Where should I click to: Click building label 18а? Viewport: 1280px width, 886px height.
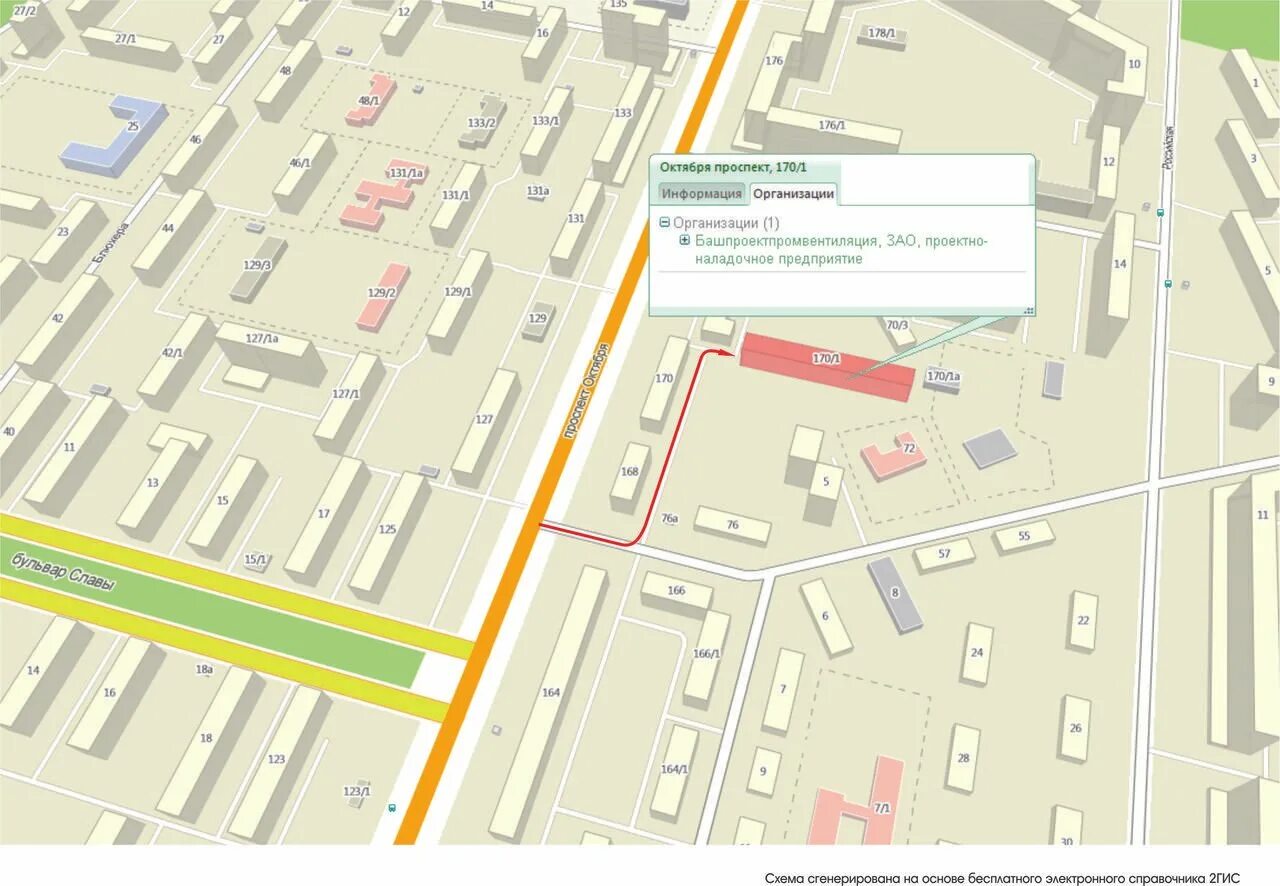click(205, 670)
